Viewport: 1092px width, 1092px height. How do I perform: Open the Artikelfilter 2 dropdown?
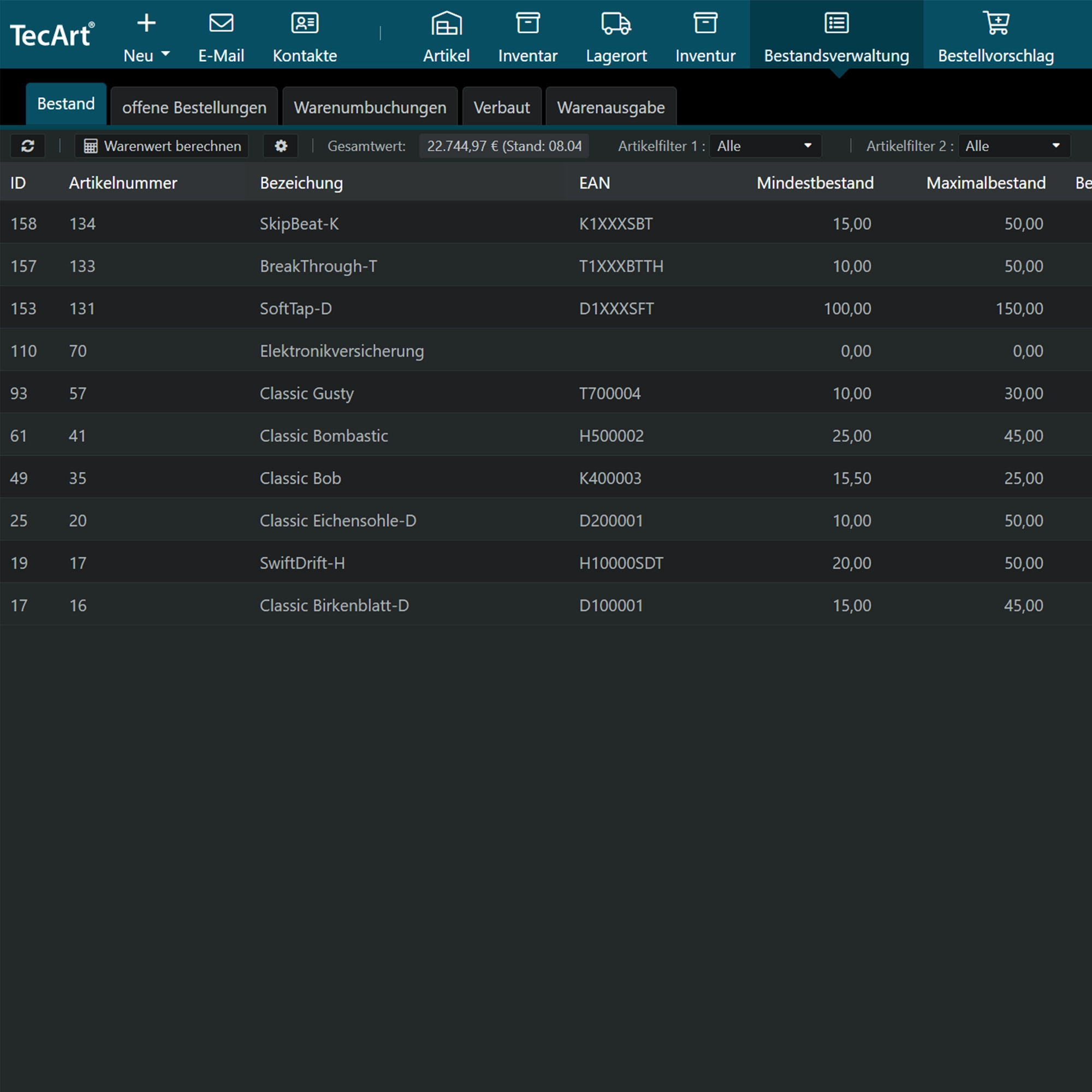[x=1014, y=146]
